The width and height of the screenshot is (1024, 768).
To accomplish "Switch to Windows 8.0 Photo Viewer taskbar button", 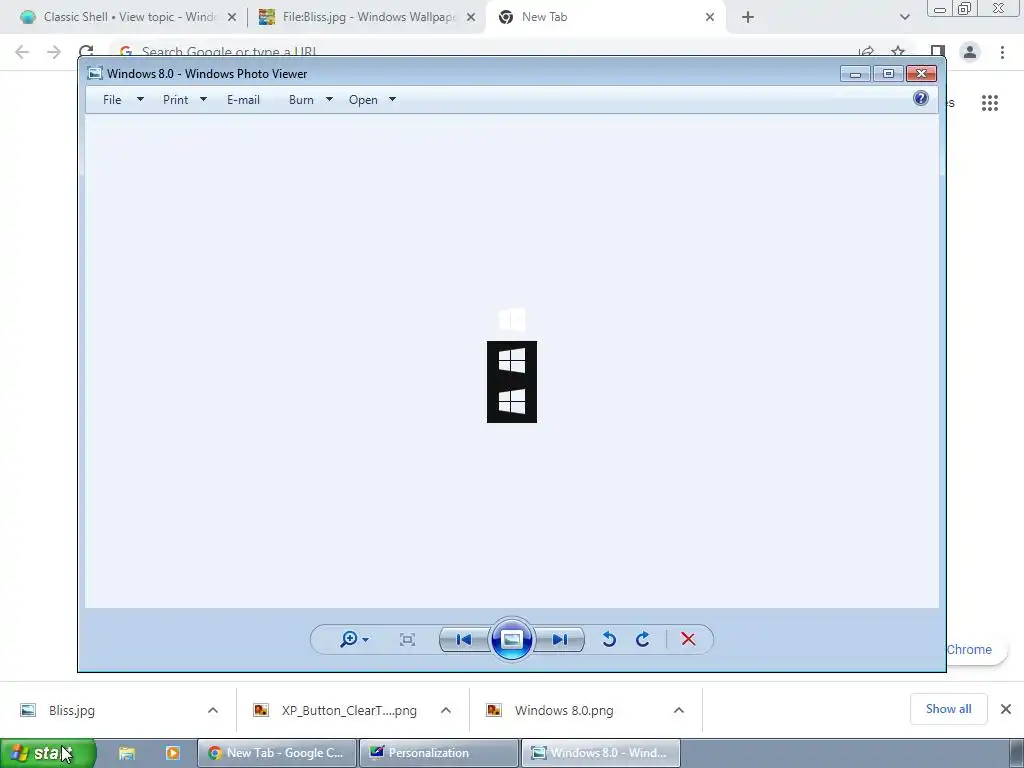I will [x=601, y=753].
